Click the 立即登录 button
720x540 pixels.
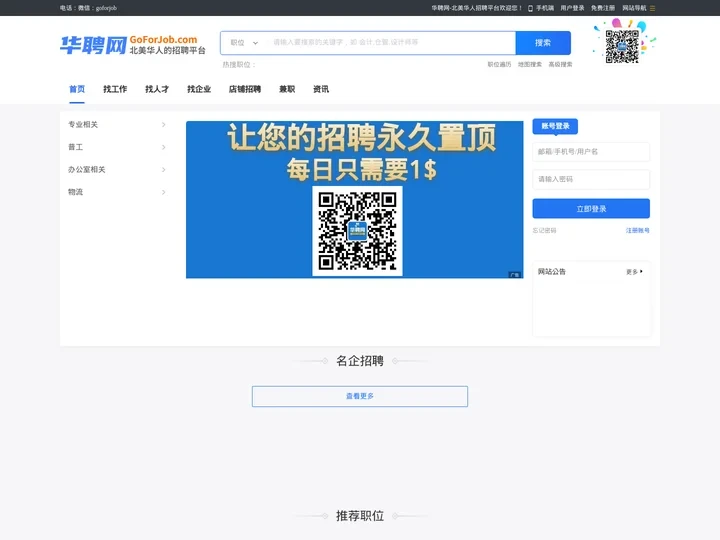point(591,208)
